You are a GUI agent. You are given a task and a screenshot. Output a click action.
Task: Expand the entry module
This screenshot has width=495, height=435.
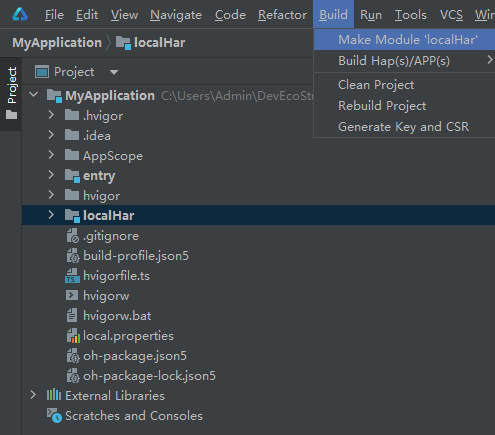click(51, 175)
